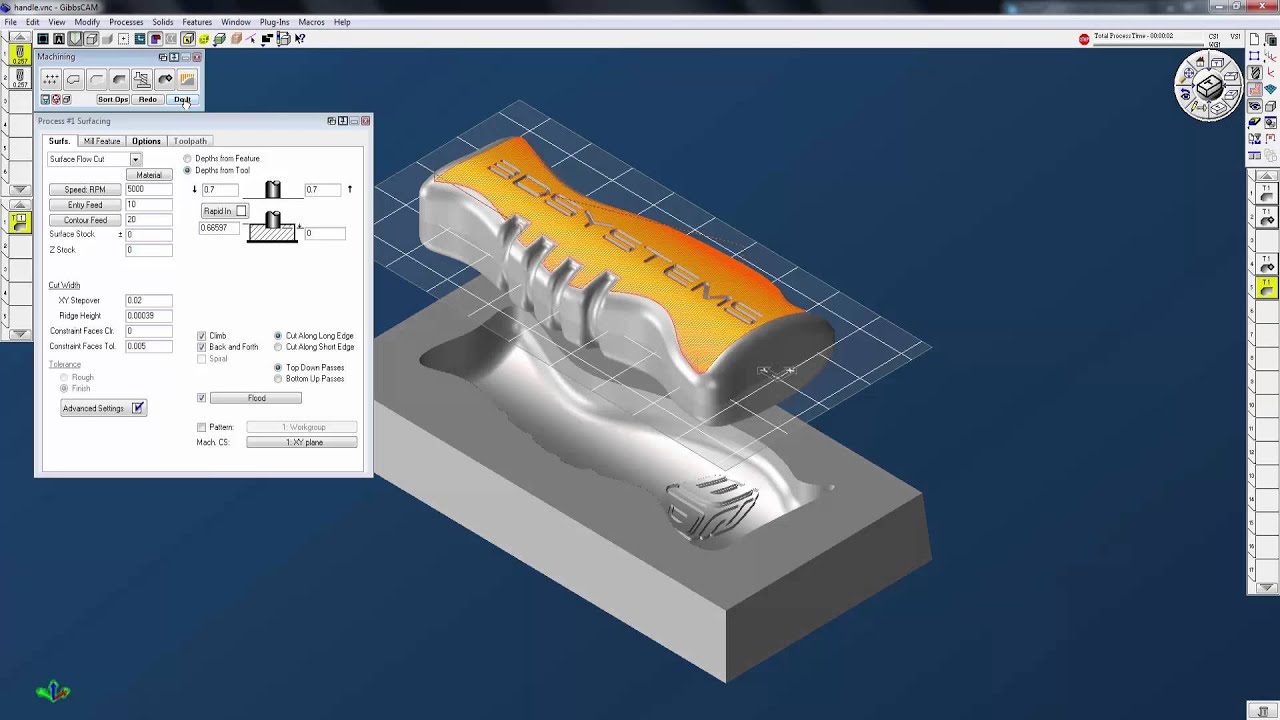The height and width of the screenshot is (720, 1280).
Task: Click the XY Stepover input field
Action: (x=149, y=300)
